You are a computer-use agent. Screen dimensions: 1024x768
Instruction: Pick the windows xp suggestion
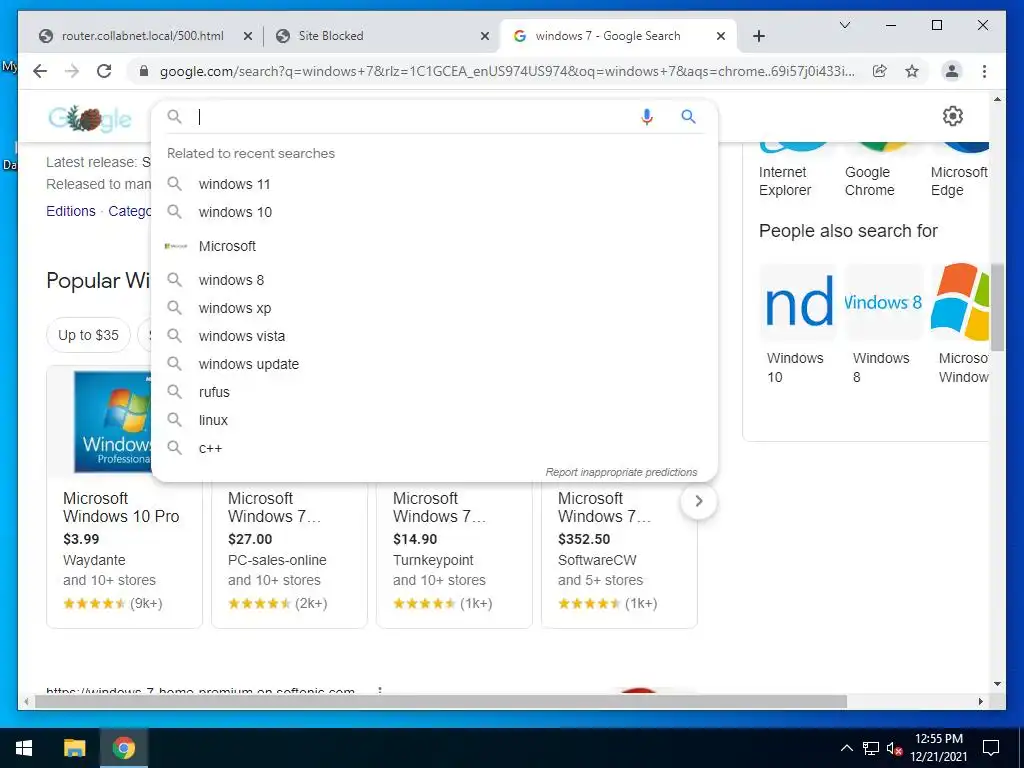[x=434, y=308]
